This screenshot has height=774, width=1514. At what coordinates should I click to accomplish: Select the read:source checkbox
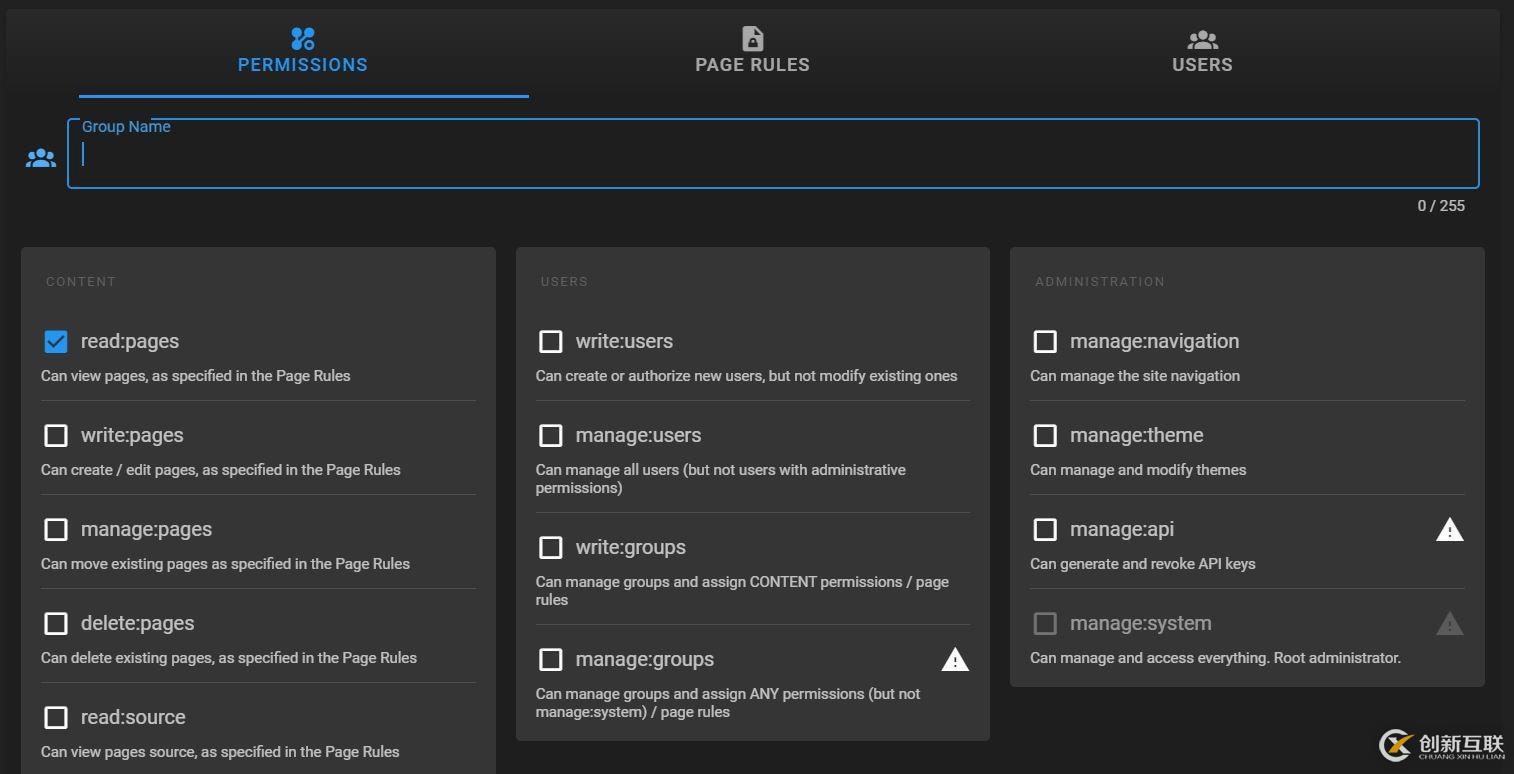56,718
